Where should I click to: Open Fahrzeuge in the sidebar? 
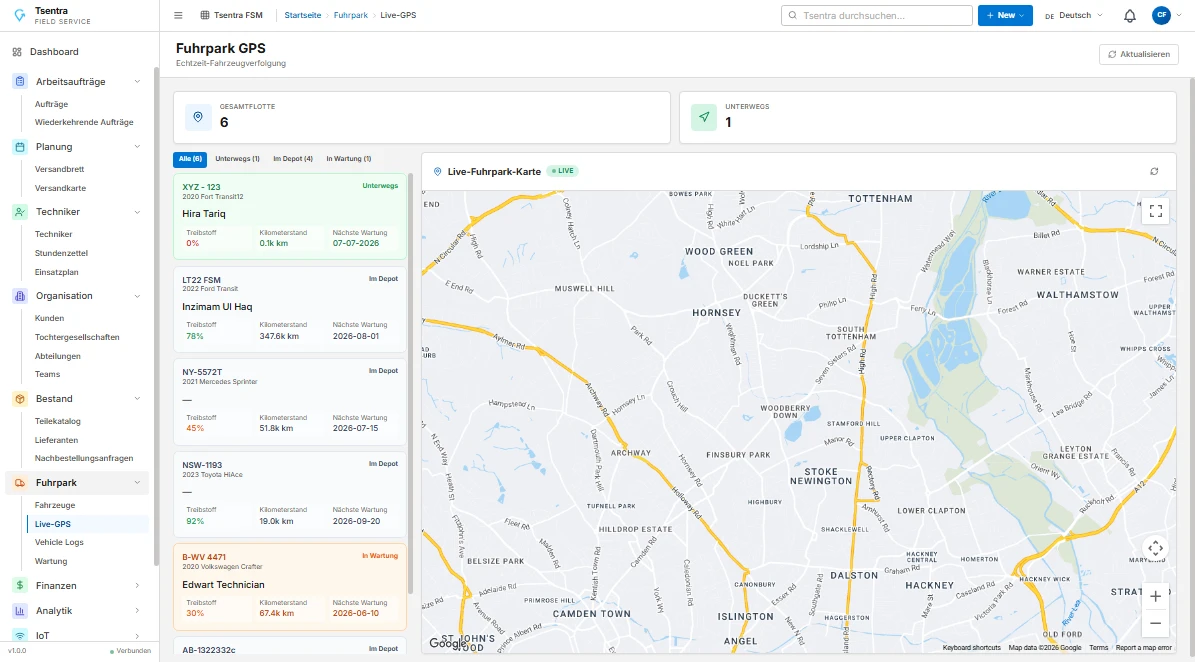pyautogui.click(x=55, y=506)
